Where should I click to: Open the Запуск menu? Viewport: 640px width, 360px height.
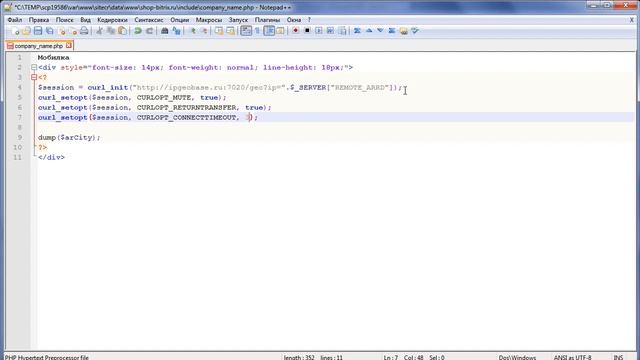[238, 20]
